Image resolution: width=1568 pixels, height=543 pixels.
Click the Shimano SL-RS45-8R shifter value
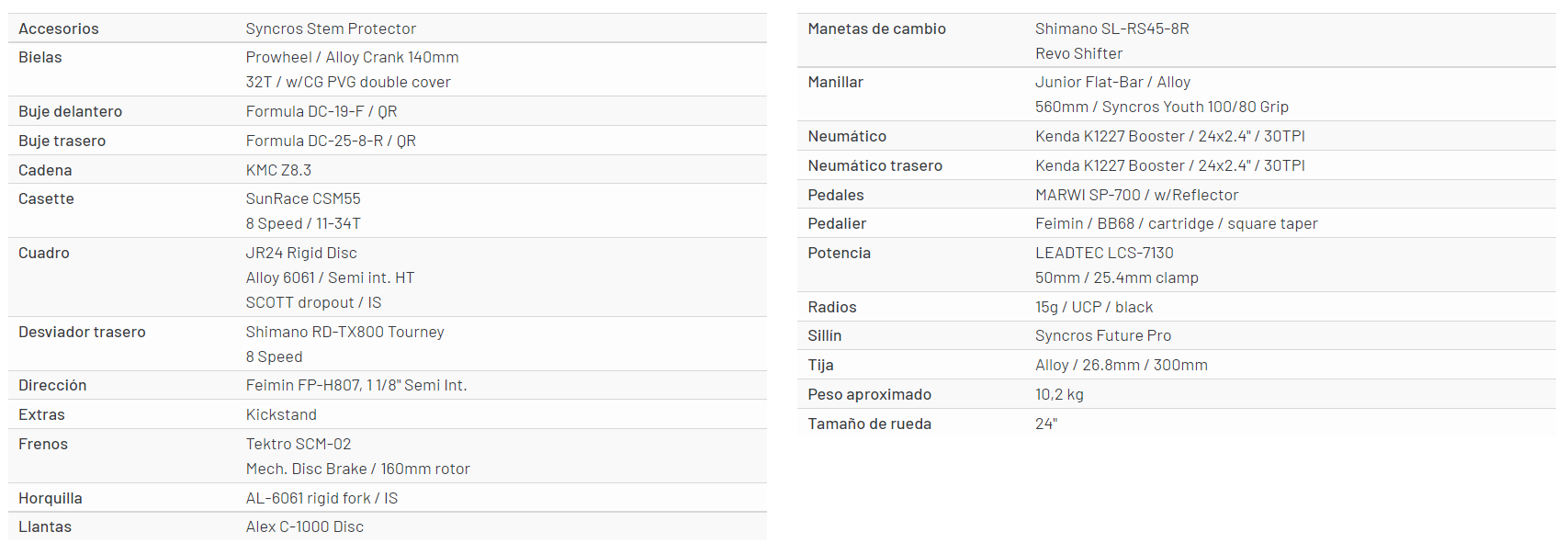[1111, 28]
